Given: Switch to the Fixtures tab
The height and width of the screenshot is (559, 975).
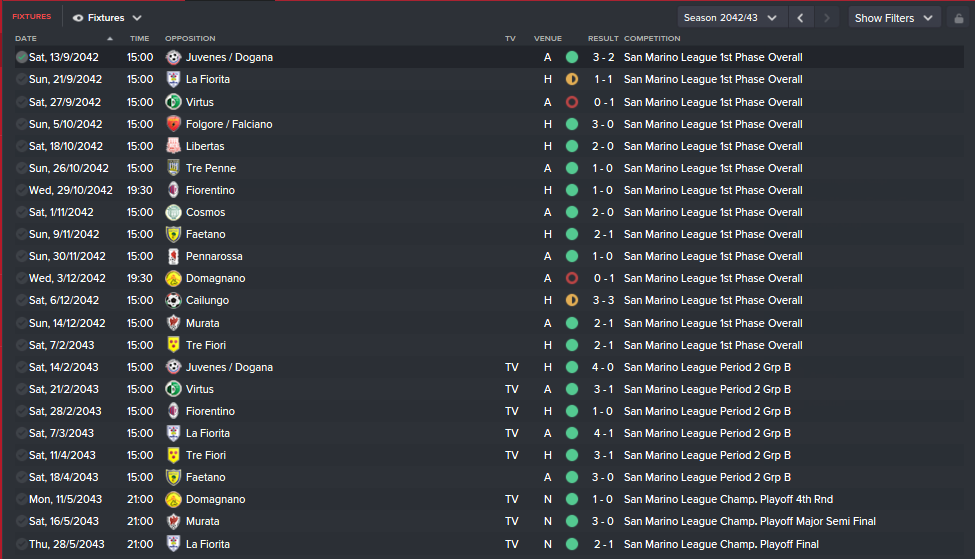Looking at the screenshot, I should coord(32,17).
